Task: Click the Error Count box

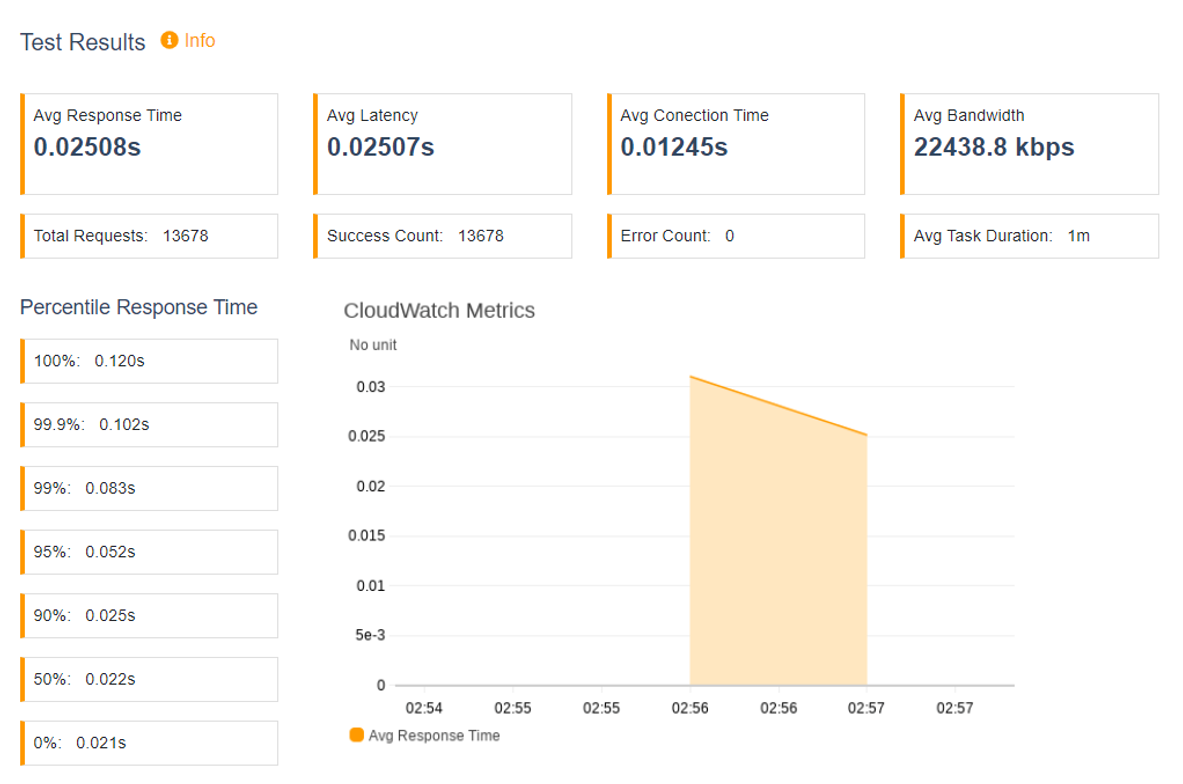Action: coord(736,236)
